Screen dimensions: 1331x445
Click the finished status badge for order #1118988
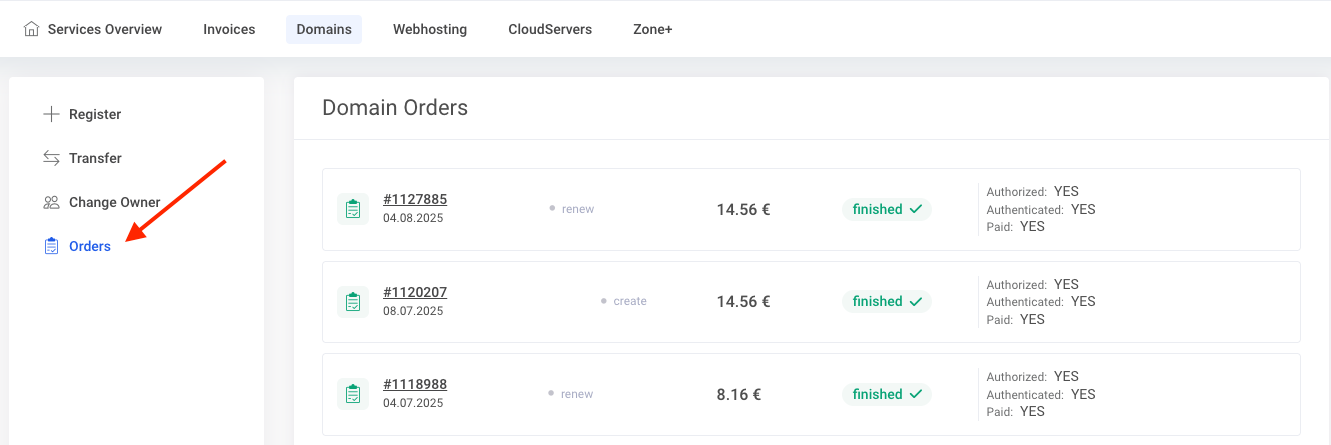(887, 394)
